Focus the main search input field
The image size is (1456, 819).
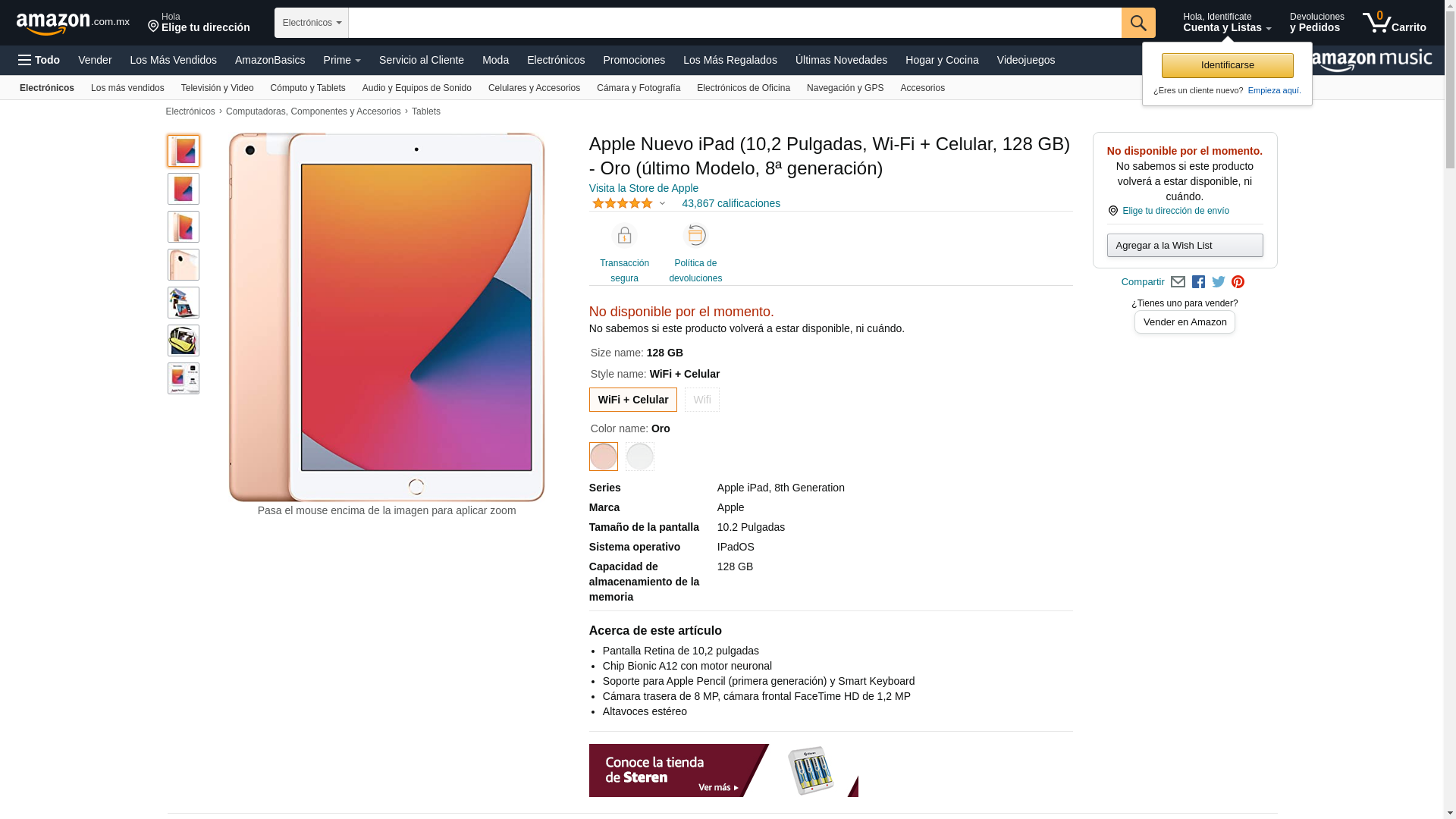[x=735, y=23]
